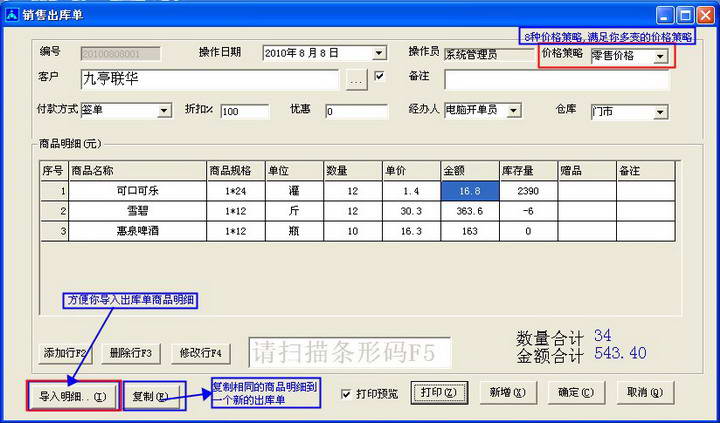720x423 pixels.
Task: Click the 商品名称 column header
Action: point(137,171)
